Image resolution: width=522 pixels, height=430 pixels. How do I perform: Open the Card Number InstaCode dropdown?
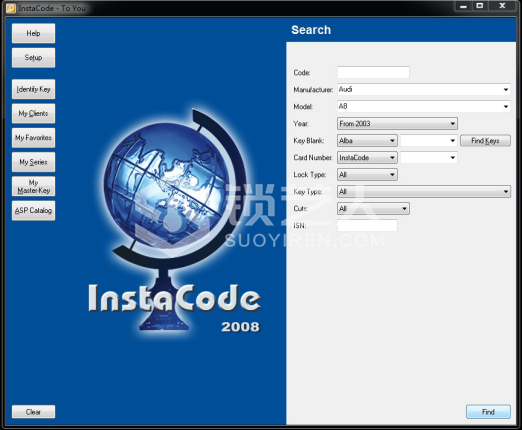367,158
